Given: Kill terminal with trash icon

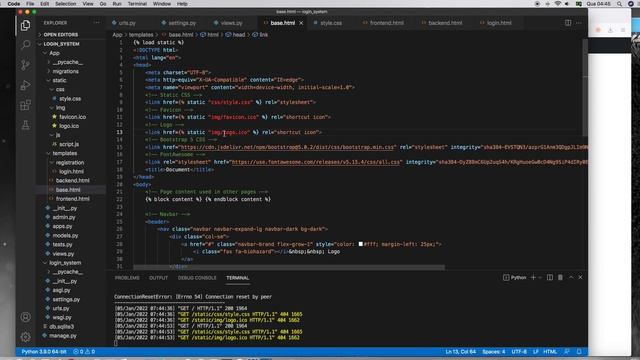Looking at the screenshot, I should click(560, 278).
